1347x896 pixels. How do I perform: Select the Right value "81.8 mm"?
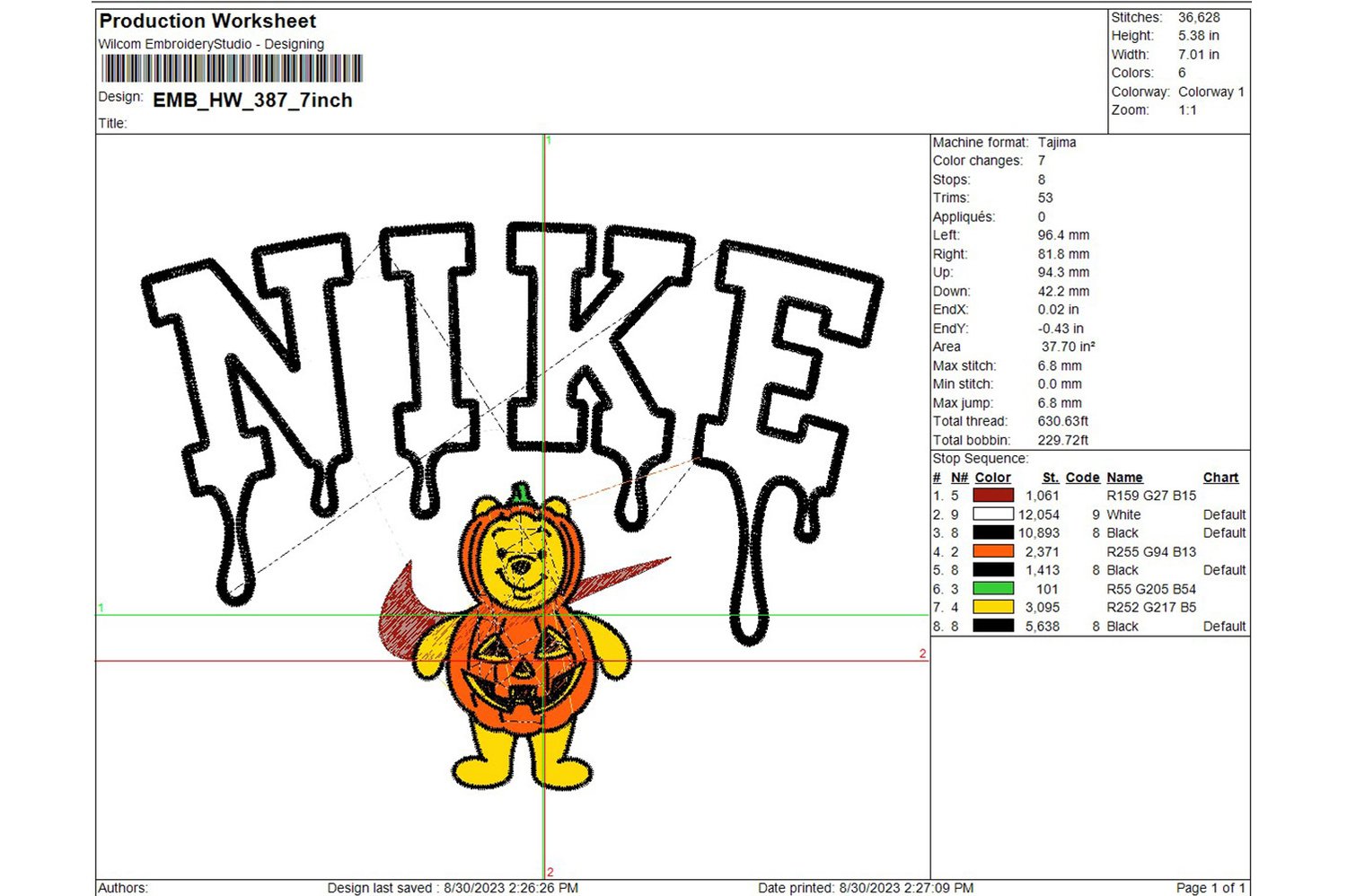click(1063, 254)
